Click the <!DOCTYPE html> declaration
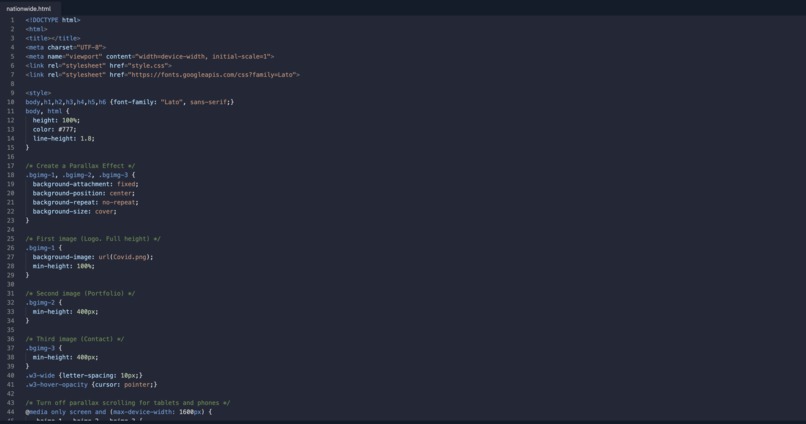This screenshot has width=806, height=424. click(53, 20)
